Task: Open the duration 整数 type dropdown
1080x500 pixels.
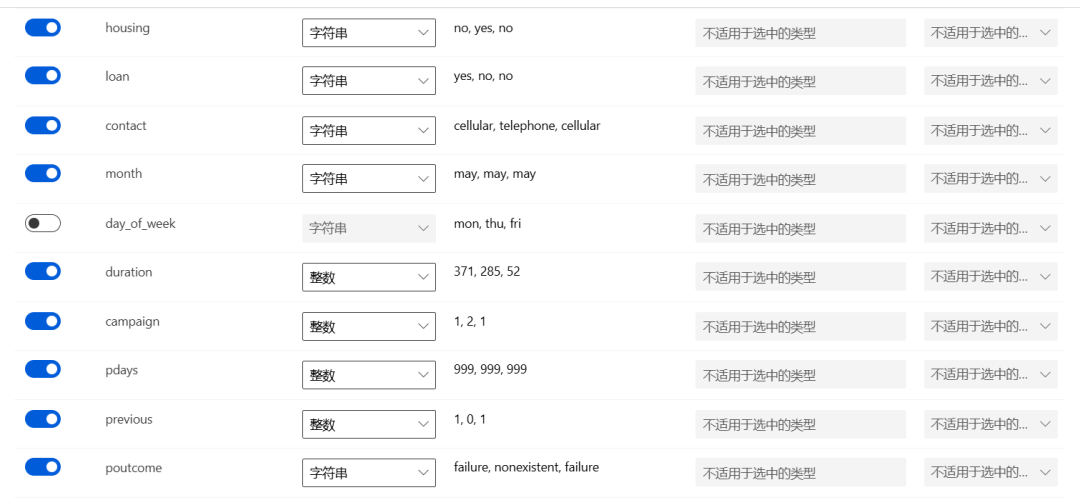Action: point(368,278)
